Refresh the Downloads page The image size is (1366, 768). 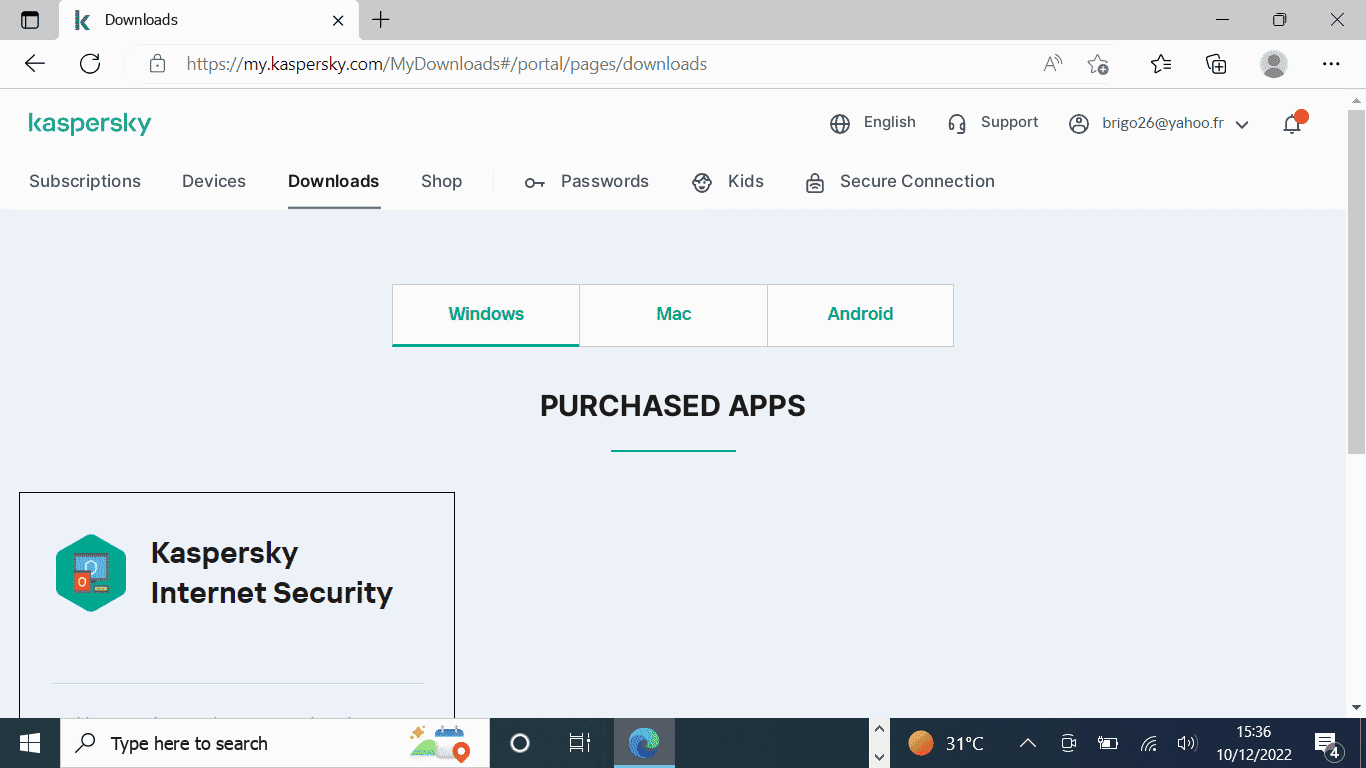tap(90, 64)
